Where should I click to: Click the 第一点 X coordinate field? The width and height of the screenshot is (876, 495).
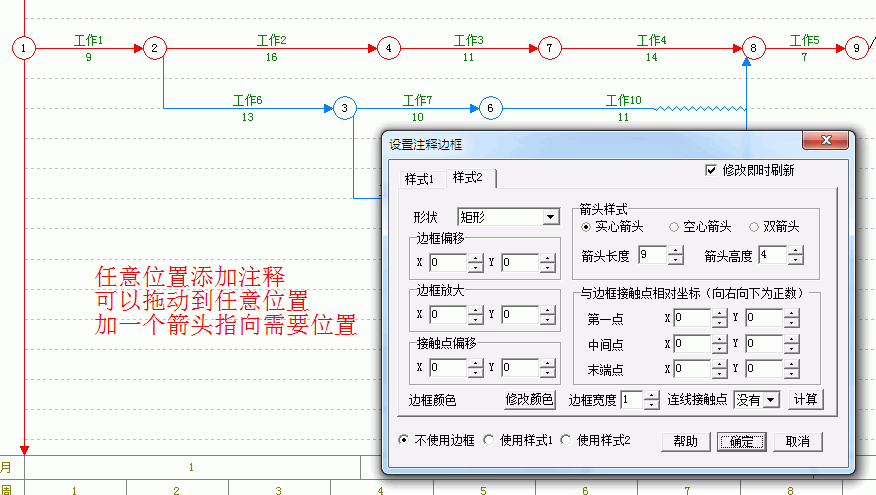(x=692, y=318)
